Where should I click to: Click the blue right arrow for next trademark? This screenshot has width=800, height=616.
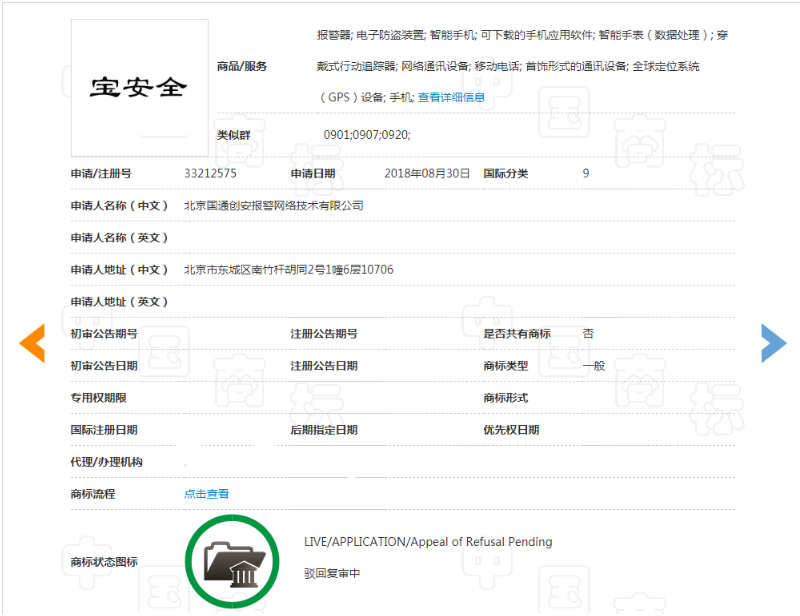[x=773, y=343]
